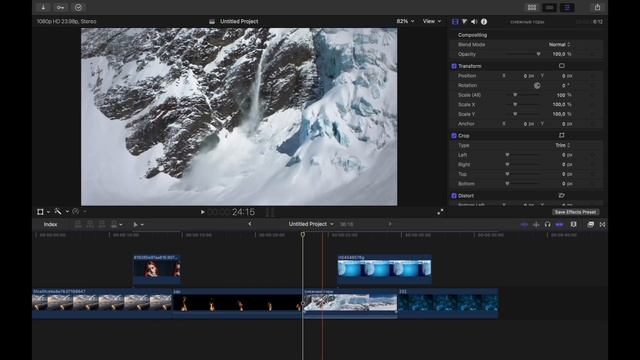640x360 pixels.
Task: Click the Rotation dial control
Action: pos(537,85)
